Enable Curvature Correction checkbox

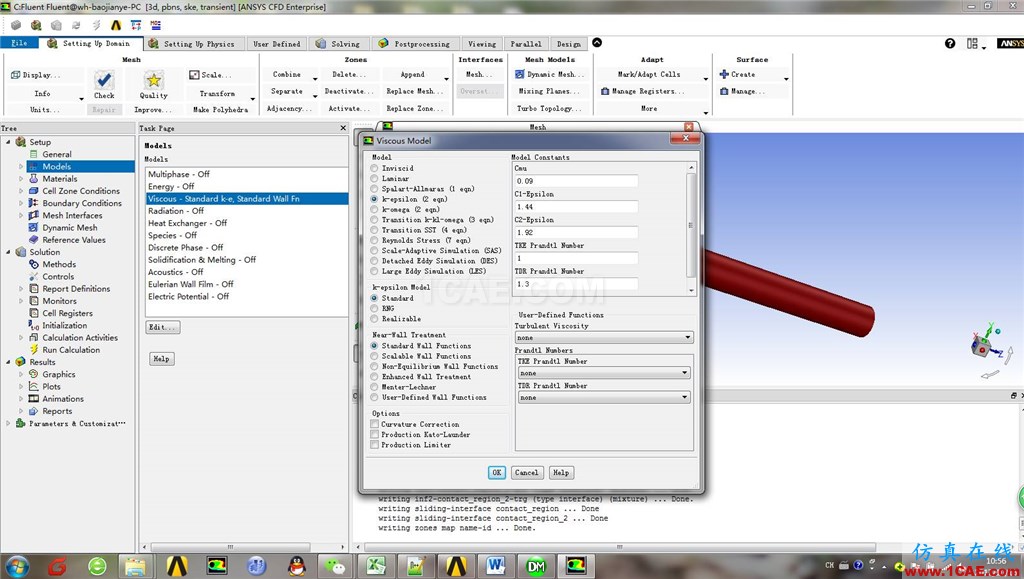(x=374, y=424)
